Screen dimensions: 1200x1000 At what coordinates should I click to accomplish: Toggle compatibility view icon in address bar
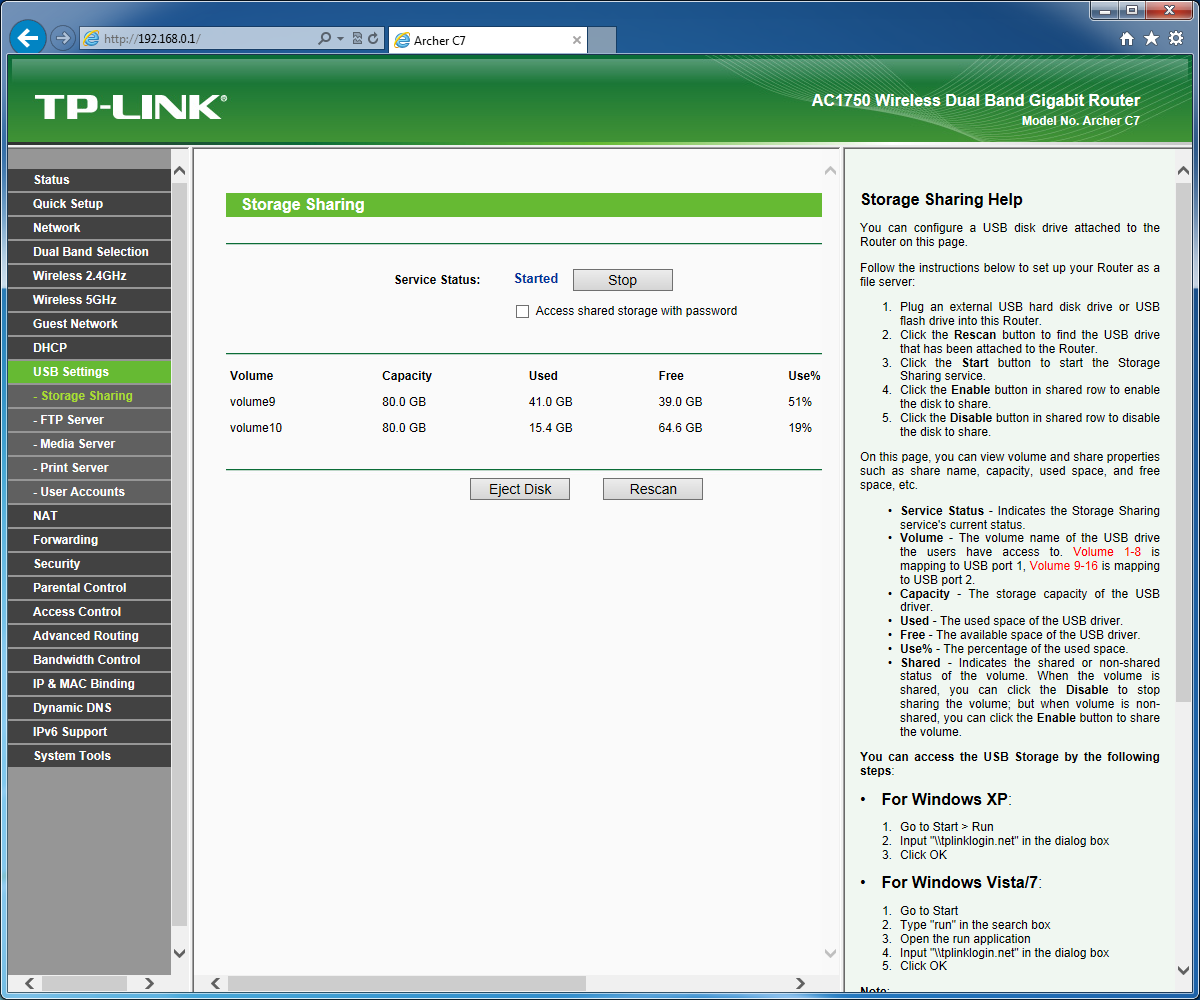tap(356, 39)
